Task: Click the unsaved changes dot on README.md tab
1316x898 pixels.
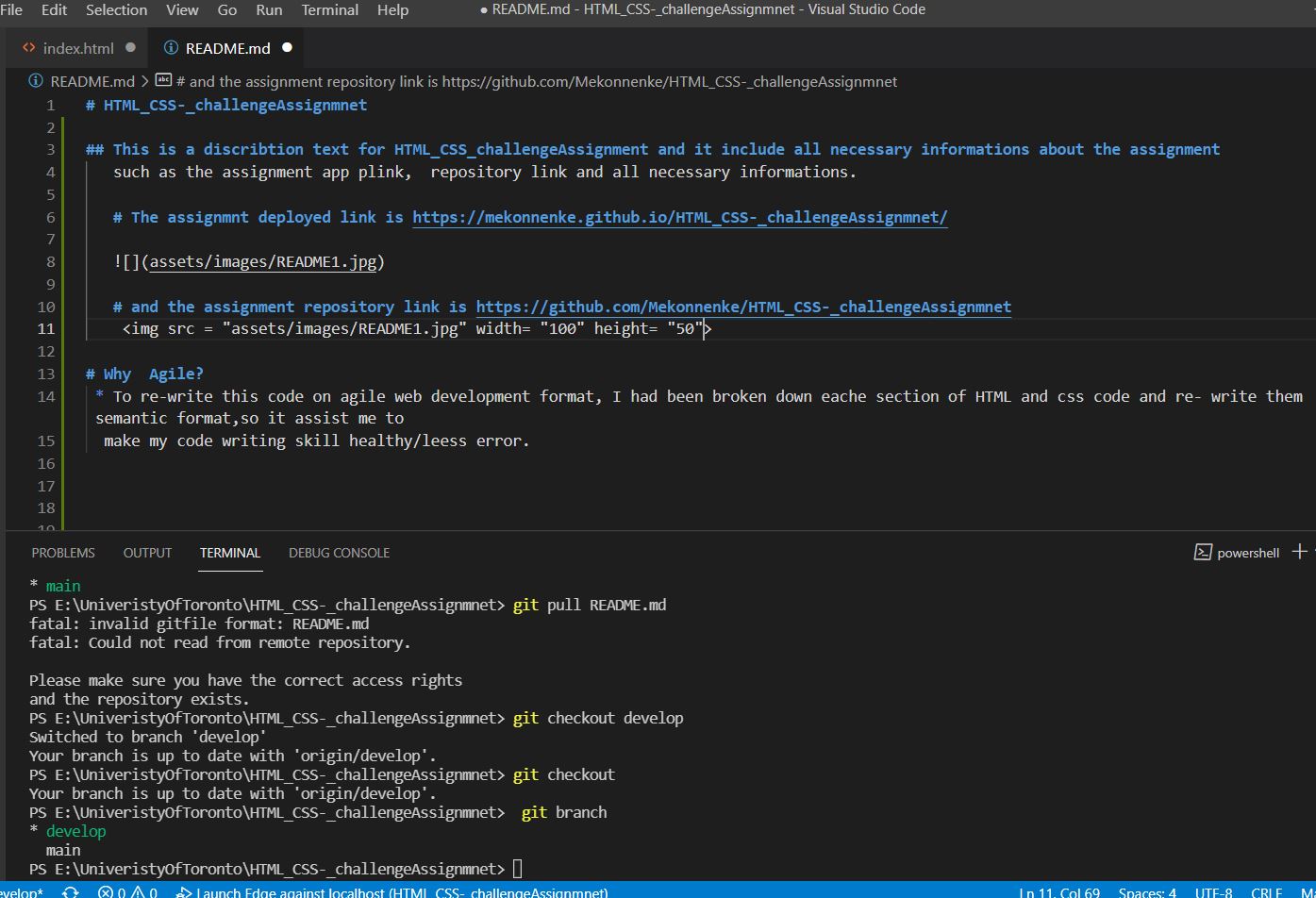Action: coord(287,47)
